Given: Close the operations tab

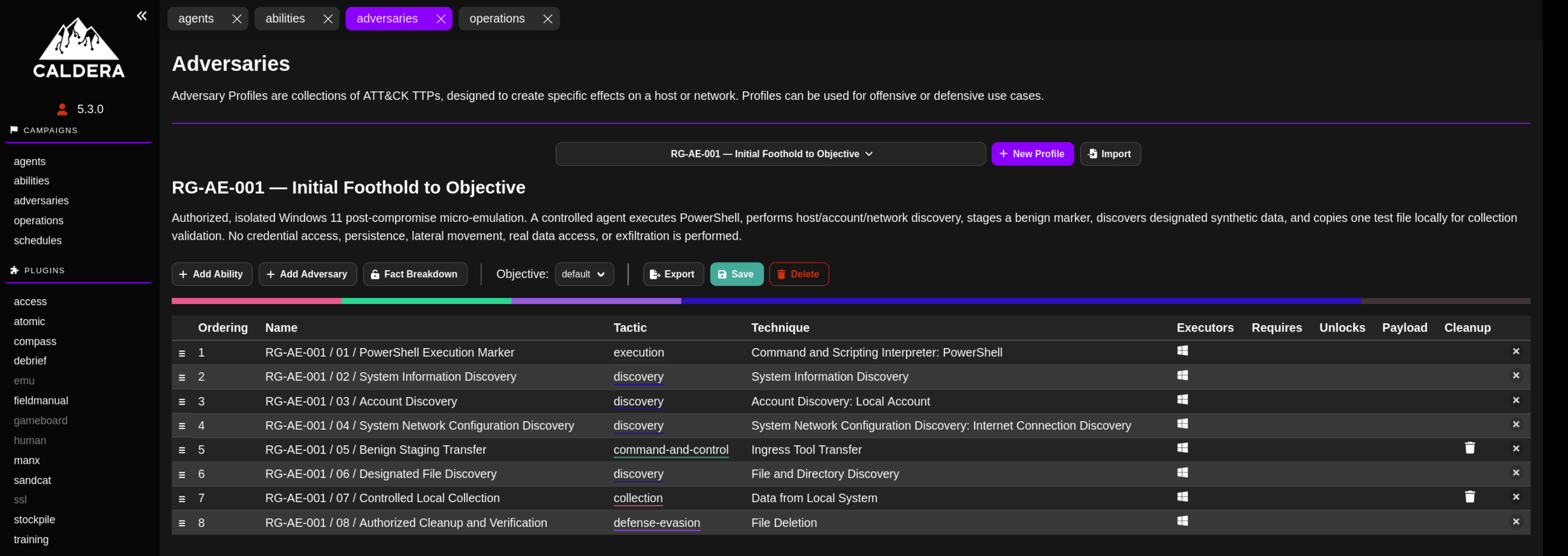Looking at the screenshot, I should pos(548,19).
